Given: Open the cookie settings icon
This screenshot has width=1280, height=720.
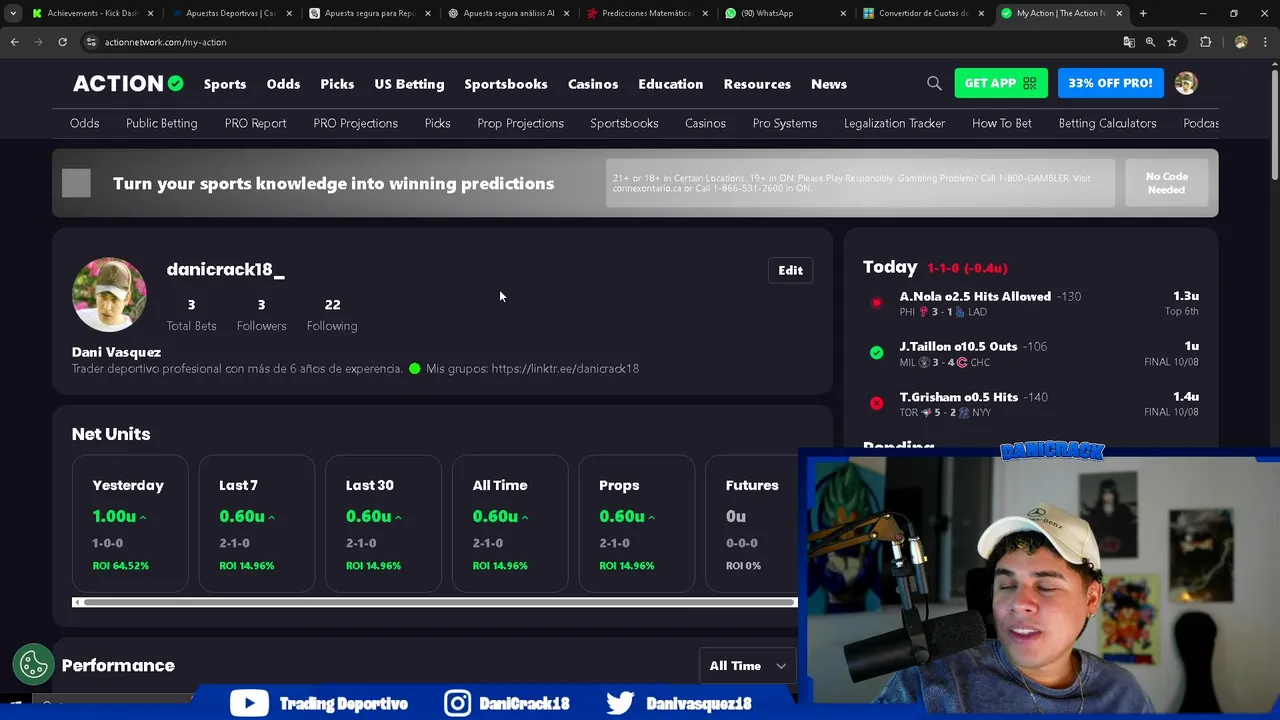Looking at the screenshot, I should 33,664.
